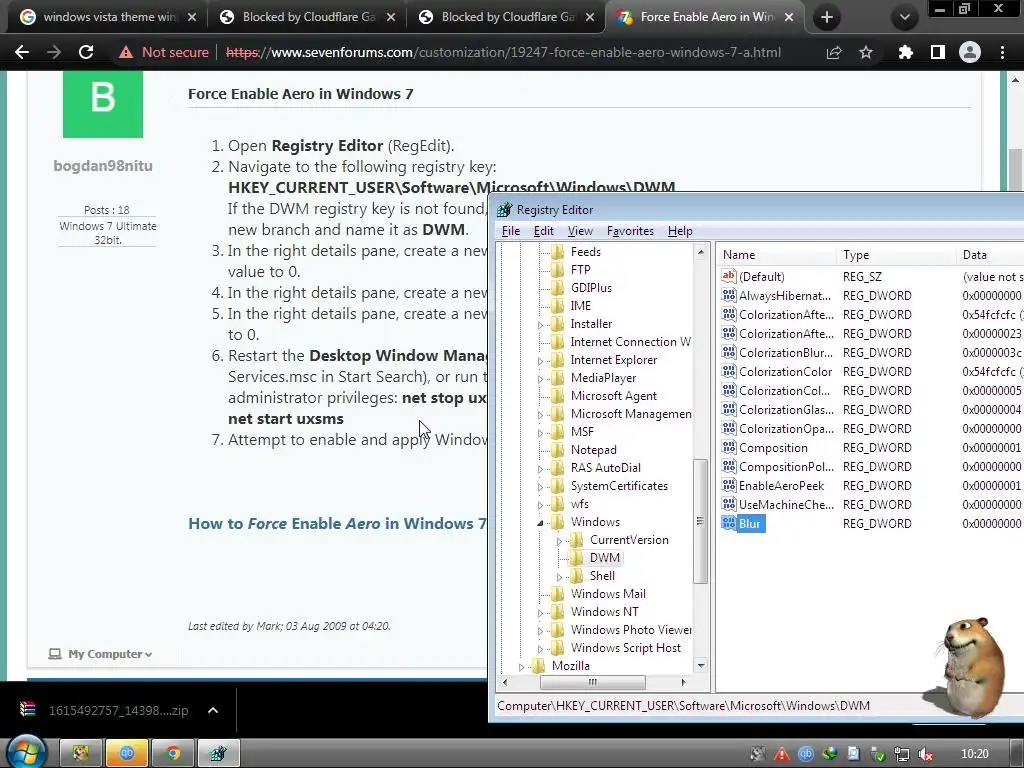The height and width of the screenshot is (768, 1024).
Task: Open the View menu in Registry Editor
Action: (580, 231)
